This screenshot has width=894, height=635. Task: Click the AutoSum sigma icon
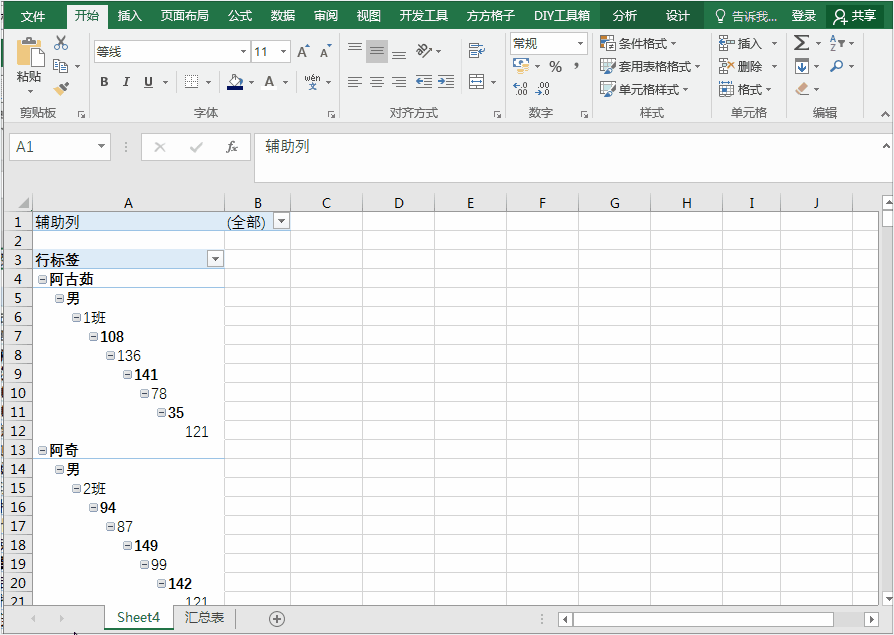(x=802, y=43)
